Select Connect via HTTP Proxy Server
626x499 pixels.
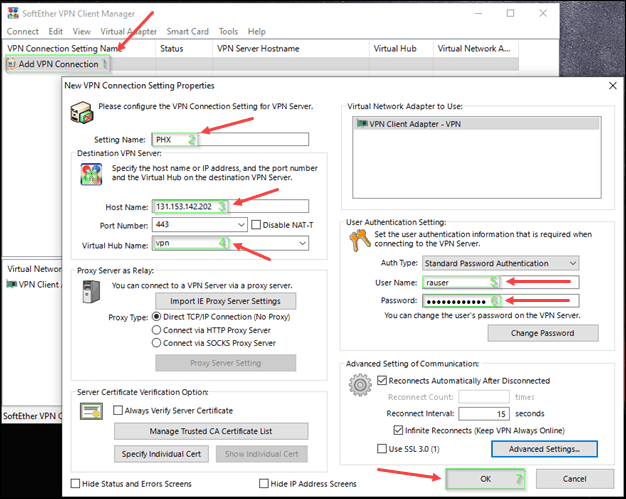(x=156, y=330)
